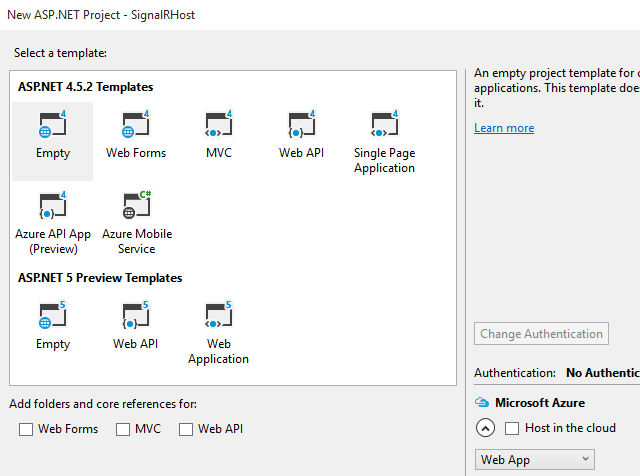Select the ASP.NET 5 Web API template icon
Viewport: 640px width, 476px height.
(x=136, y=315)
